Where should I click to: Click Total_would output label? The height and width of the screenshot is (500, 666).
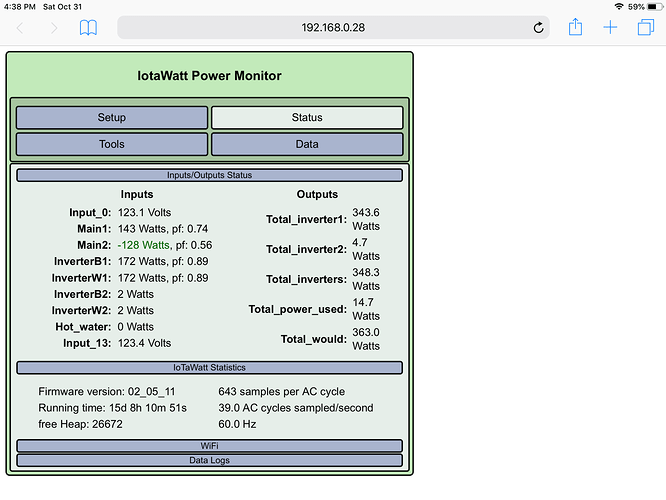tap(313, 339)
